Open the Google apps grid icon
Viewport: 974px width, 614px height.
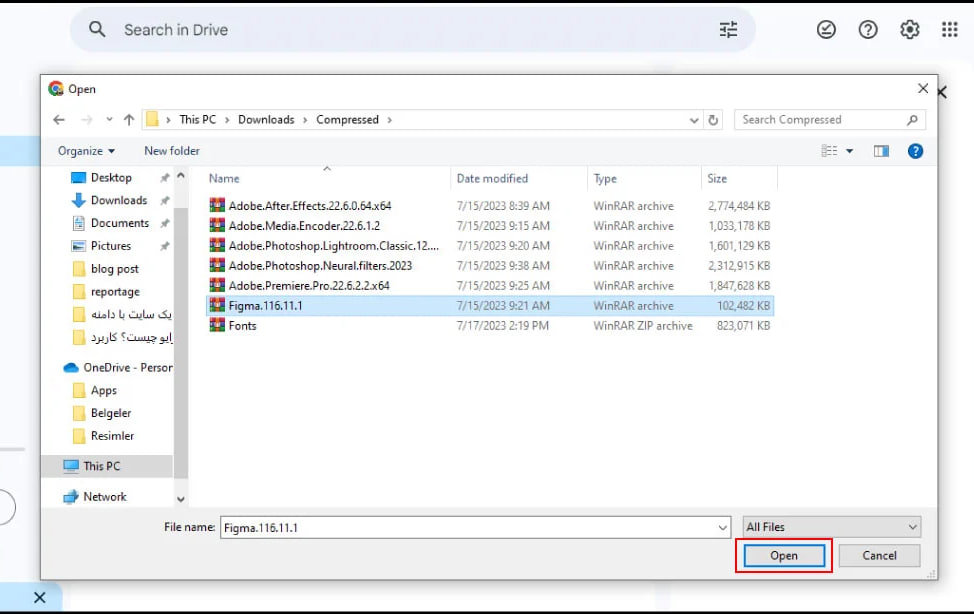tap(949, 30)
